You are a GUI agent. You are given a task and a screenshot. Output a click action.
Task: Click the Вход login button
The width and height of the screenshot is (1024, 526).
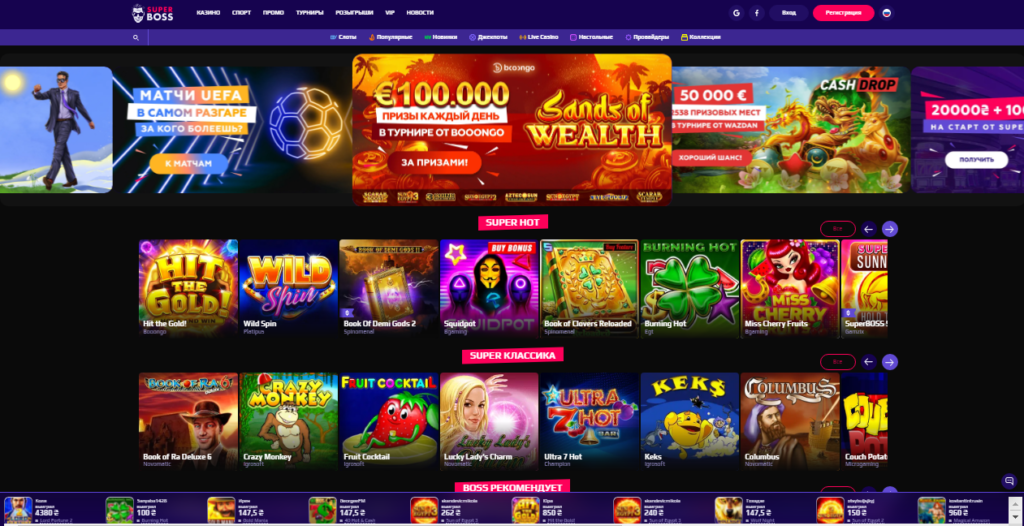point(789,13)
